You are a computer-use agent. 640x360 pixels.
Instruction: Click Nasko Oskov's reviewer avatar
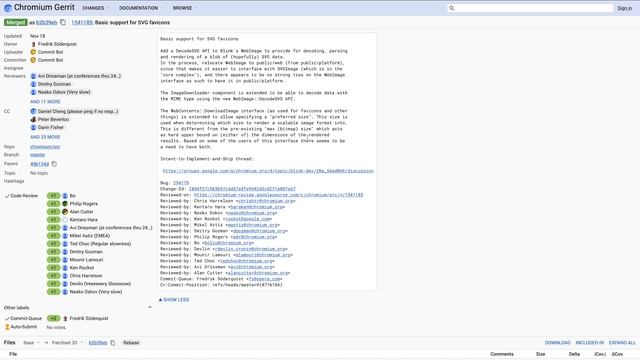[33, 92]
